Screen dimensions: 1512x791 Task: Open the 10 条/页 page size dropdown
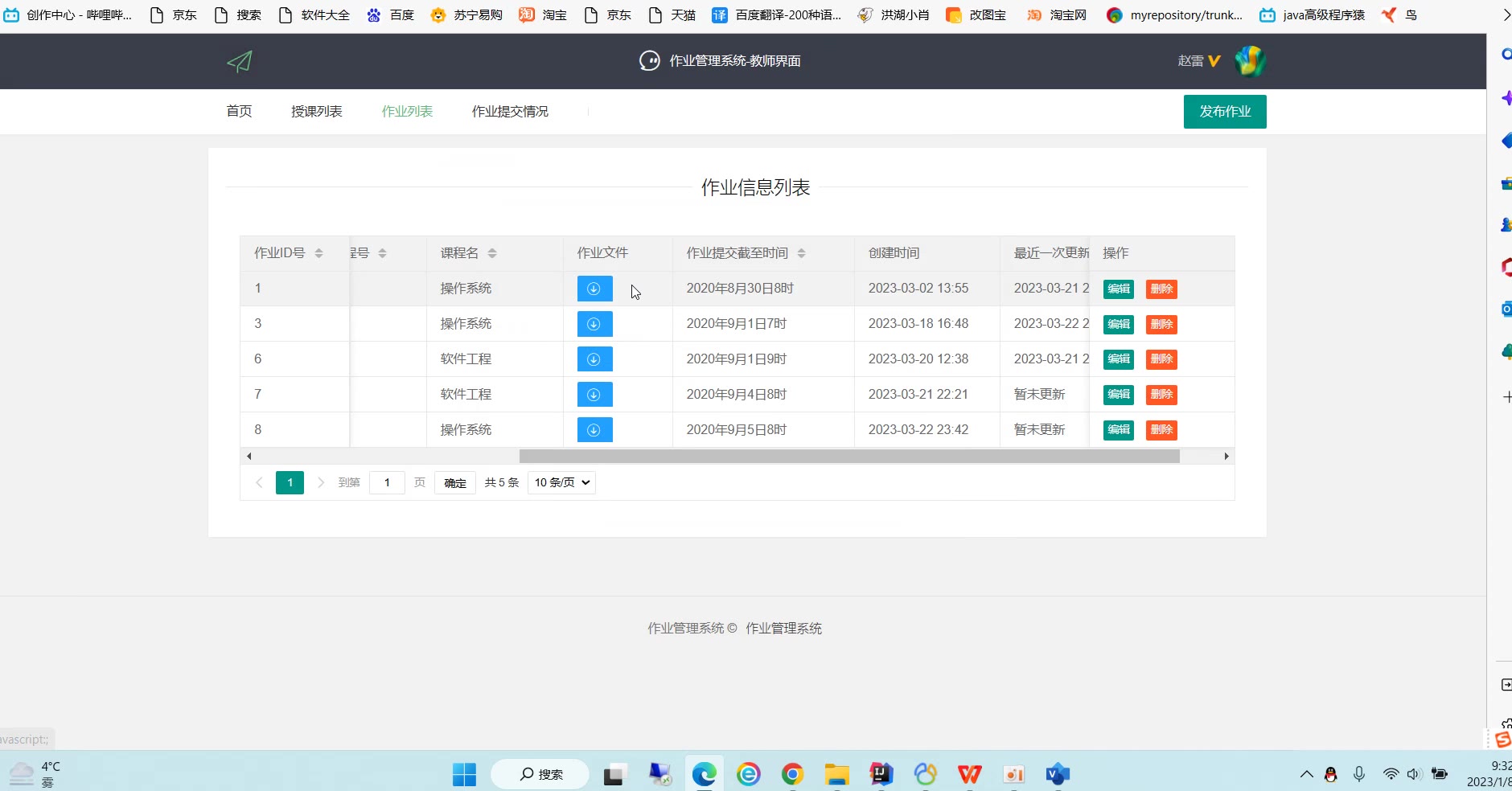(561, 482)
